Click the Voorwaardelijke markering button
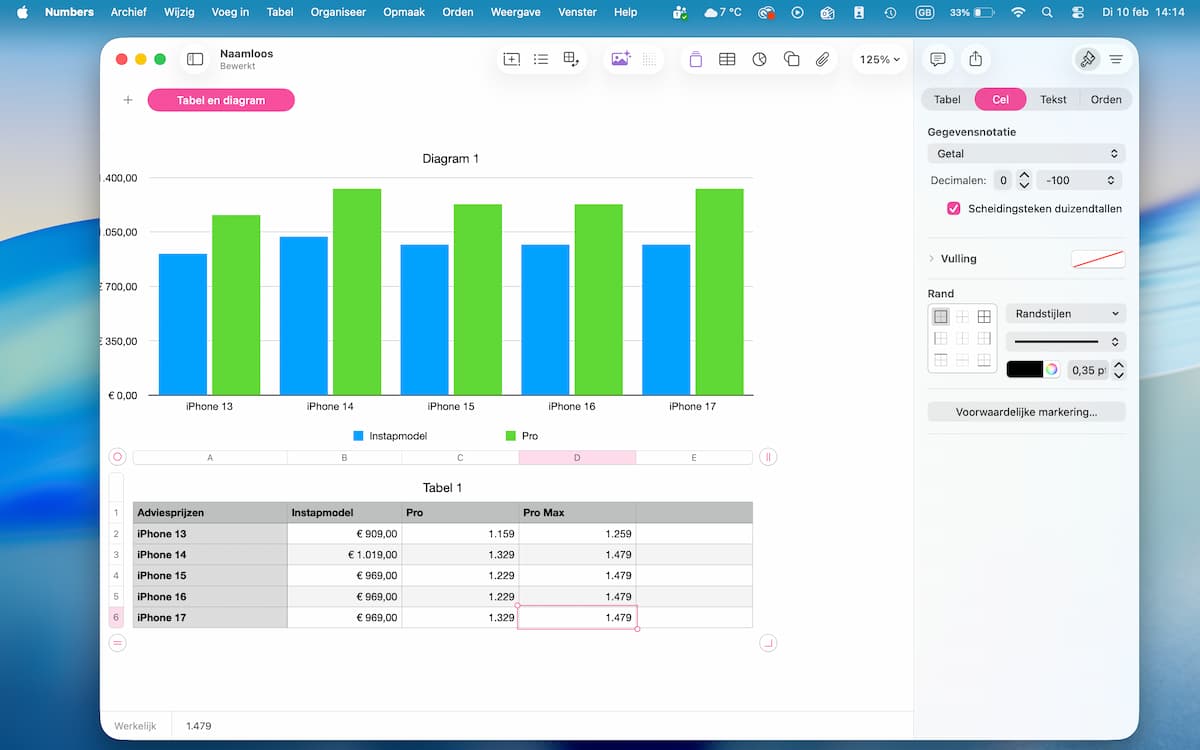 (x=1026, y=412)
